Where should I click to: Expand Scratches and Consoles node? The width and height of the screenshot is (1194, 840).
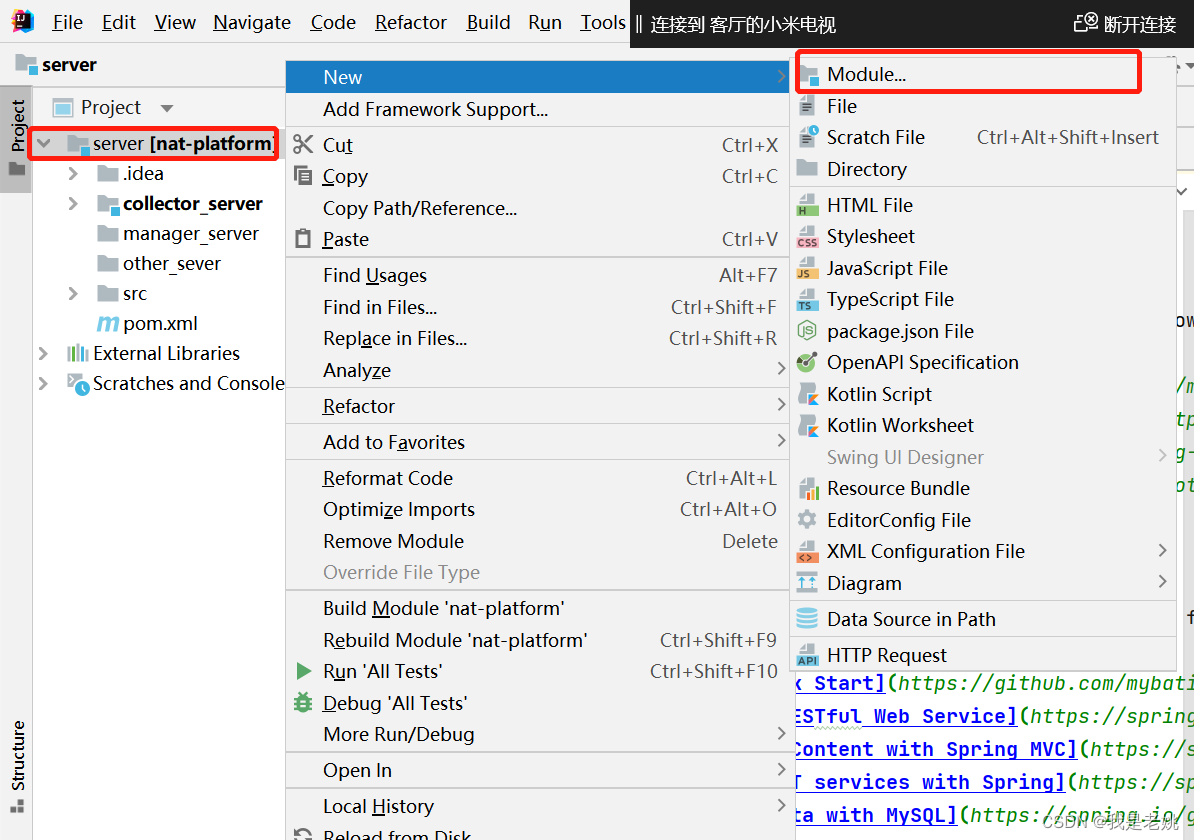point(43,383)
